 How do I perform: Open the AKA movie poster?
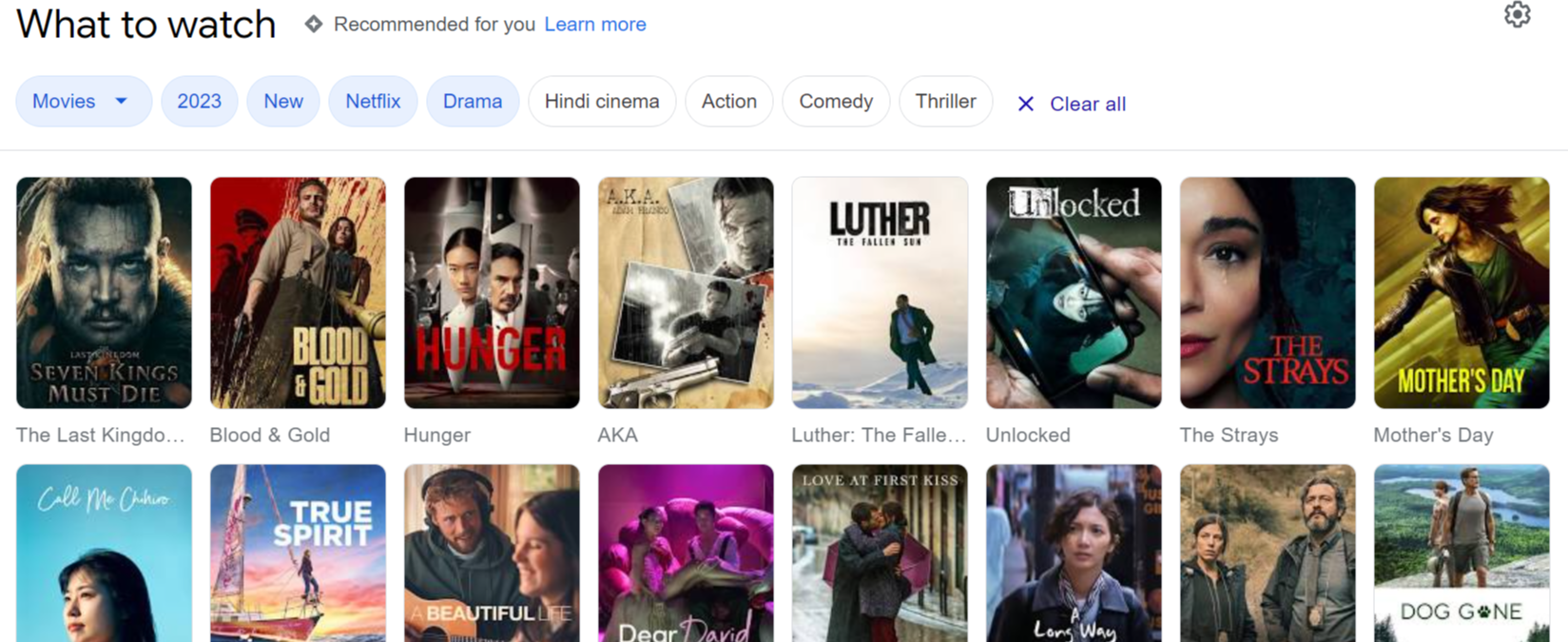(x=686, y=293)
